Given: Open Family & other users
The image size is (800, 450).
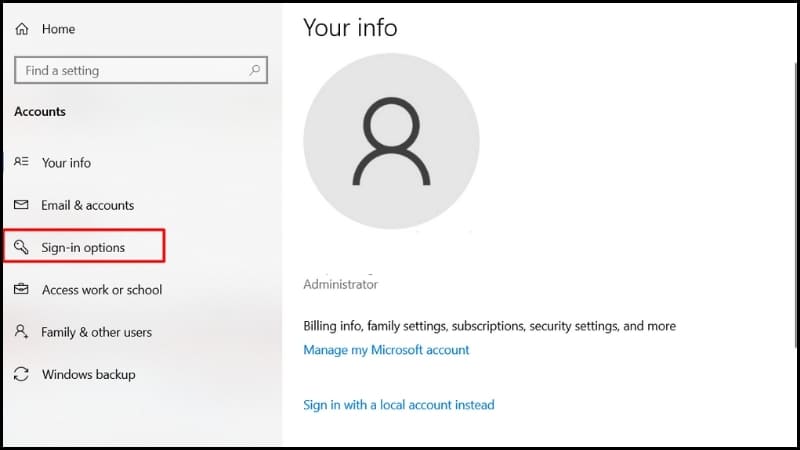Looking at the screenshot, I should [96, 332].
